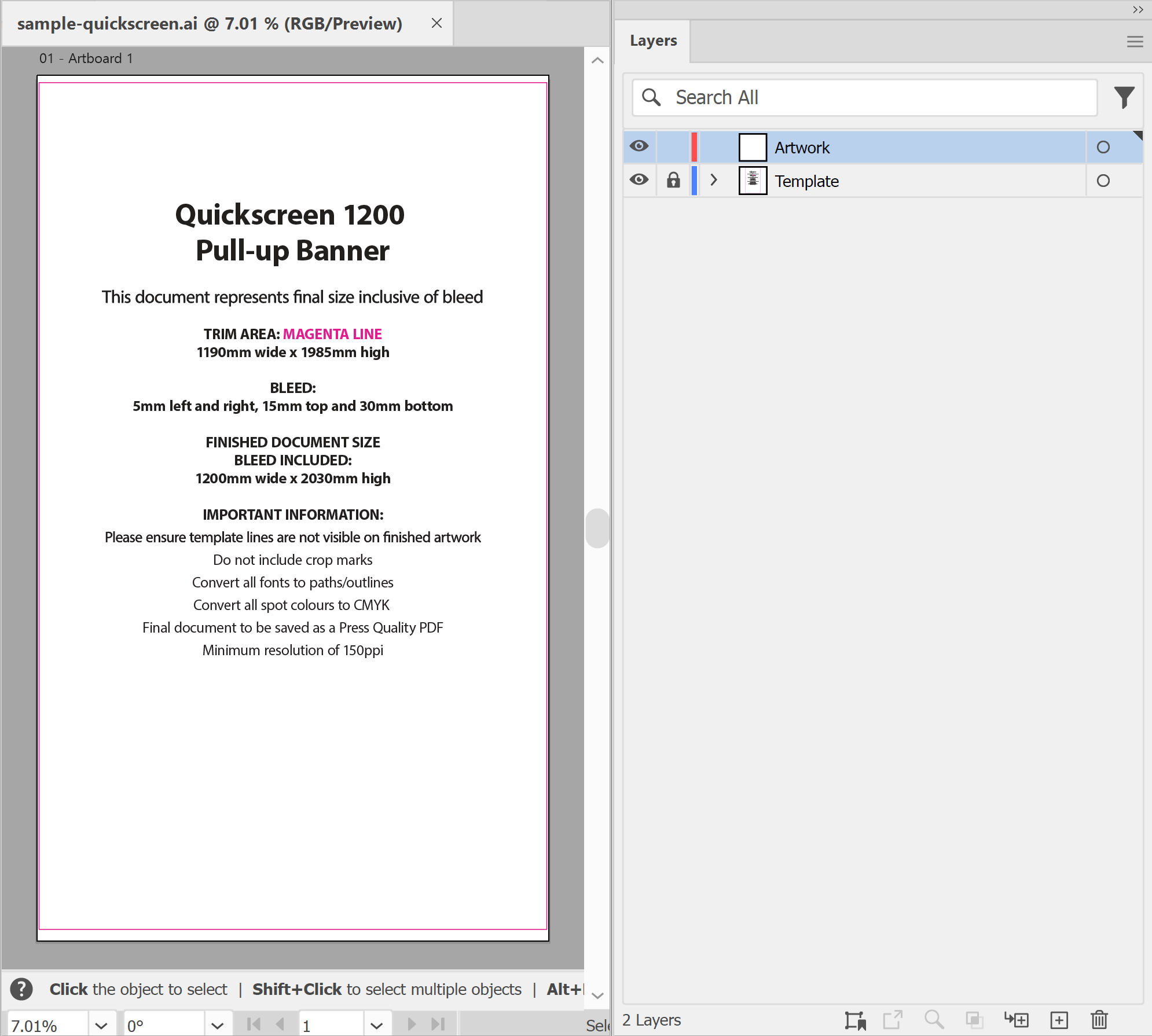Unlock the Template layer padlock
Image resolution: width=1152 pixels, height=1036 pixels.
[673, 180]
